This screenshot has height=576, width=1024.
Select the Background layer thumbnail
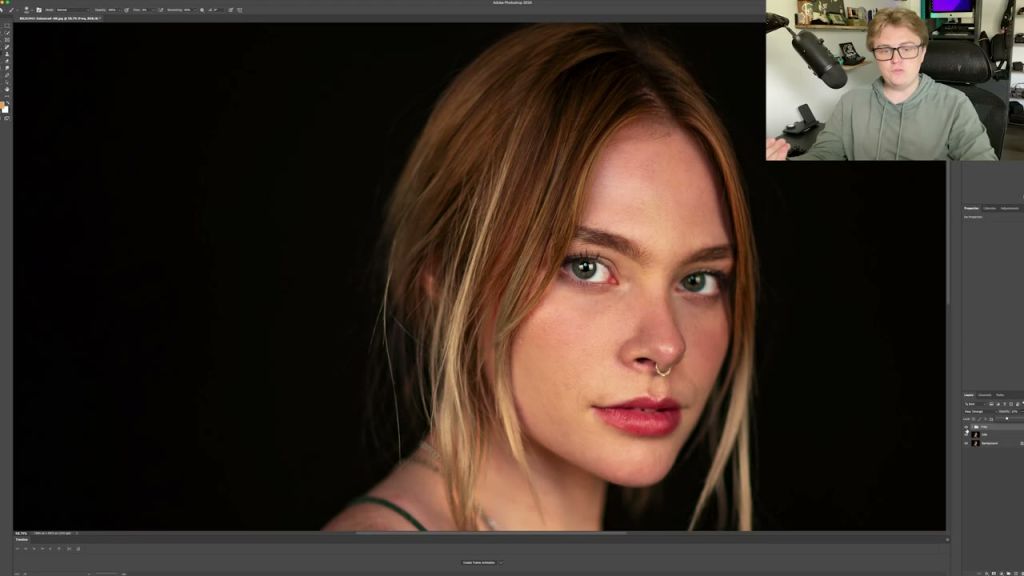[x=976, y=443]
